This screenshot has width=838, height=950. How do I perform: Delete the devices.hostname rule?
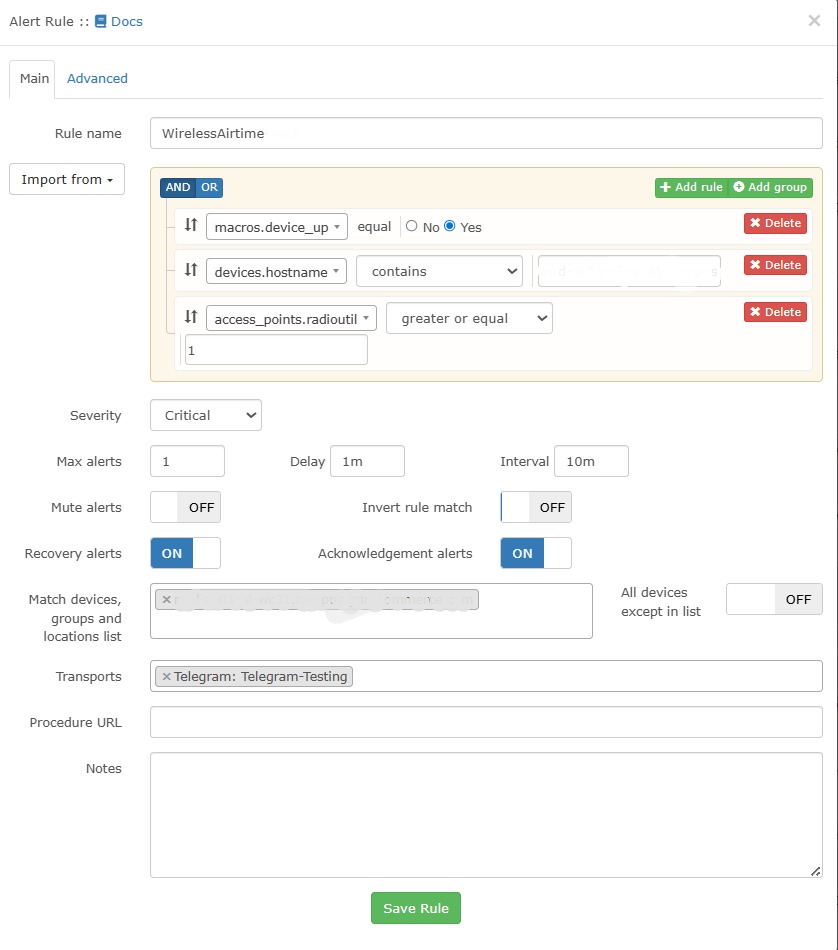click(x=775, y=265)
